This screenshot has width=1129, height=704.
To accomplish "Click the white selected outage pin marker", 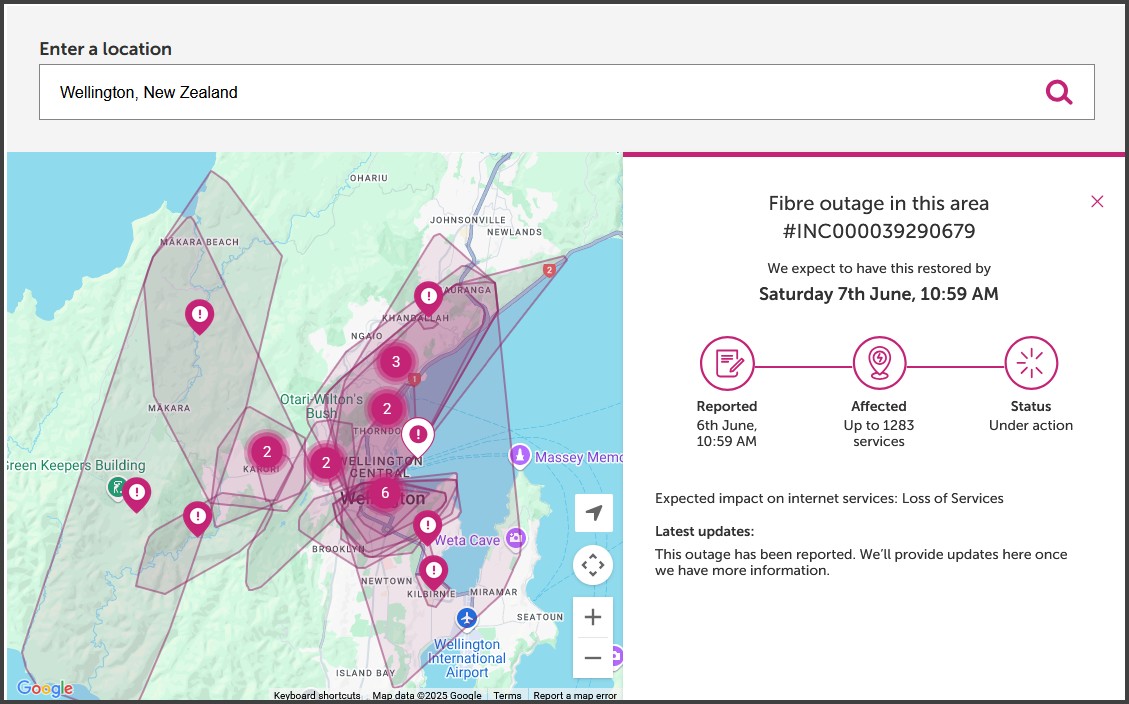I will (418, 435).
